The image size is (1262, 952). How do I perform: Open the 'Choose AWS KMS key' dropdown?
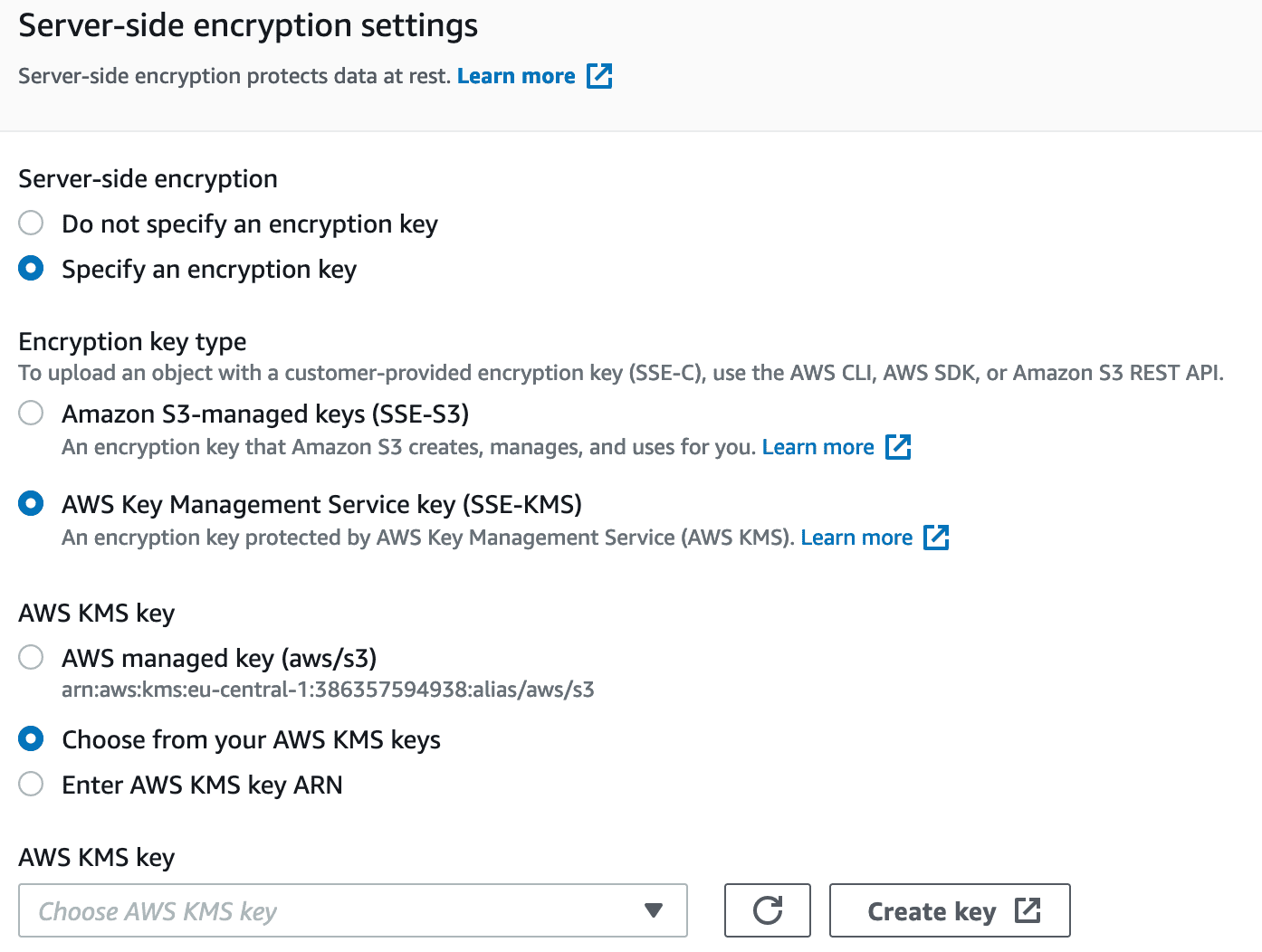[335, 910]
